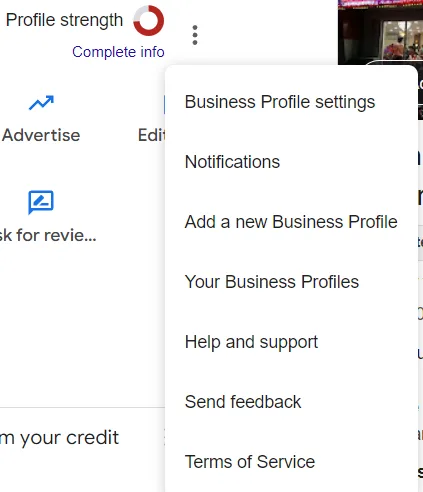Image resolution: width=423 pixels, height=492 pixels.
Task: Select Add a new Business Profile
Action: (291, 222)
